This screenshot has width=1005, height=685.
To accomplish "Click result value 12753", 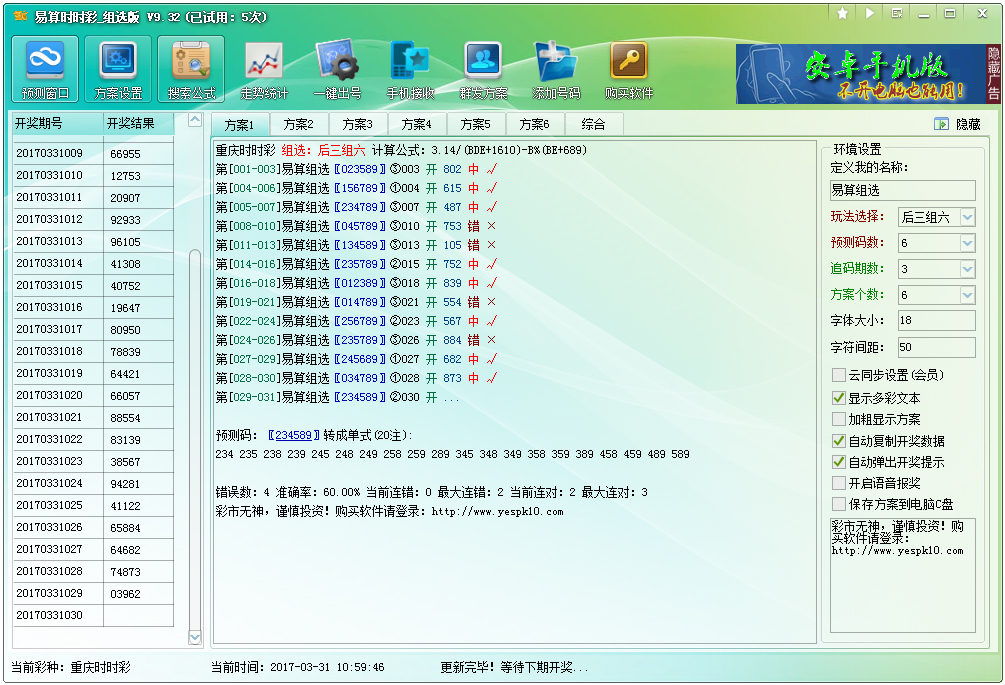I will pos(125,176).
